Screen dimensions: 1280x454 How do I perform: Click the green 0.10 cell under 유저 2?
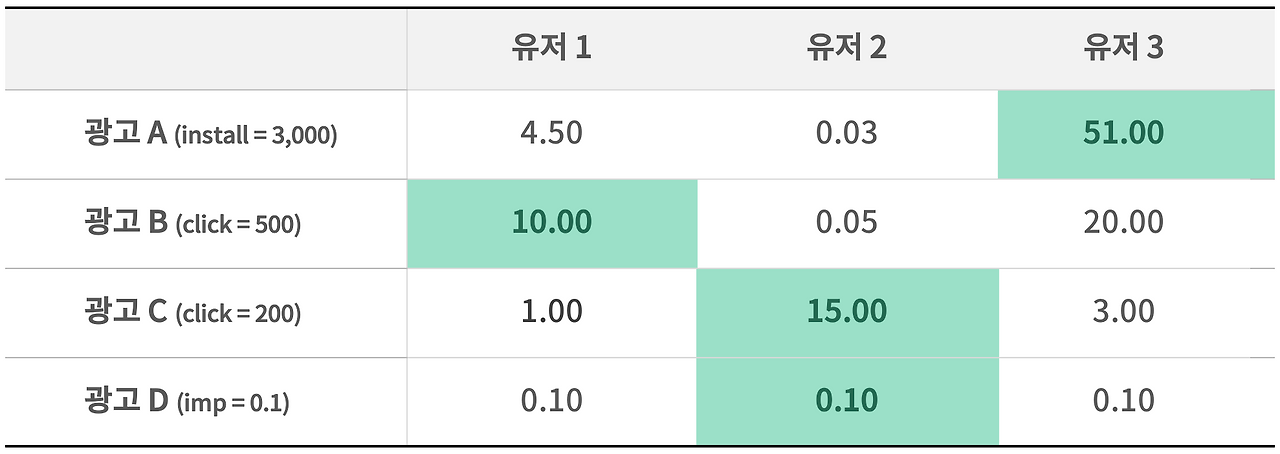[x=847, y=401]
